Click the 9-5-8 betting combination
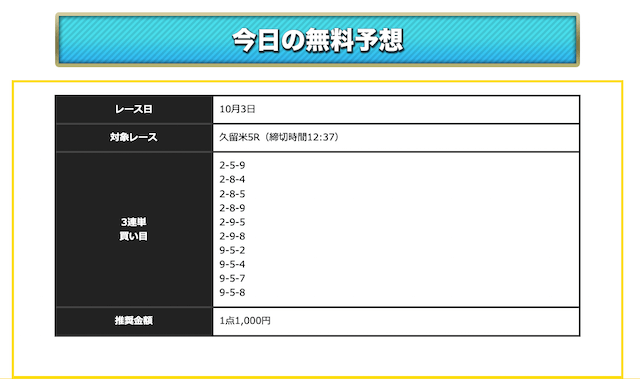This screenshot has width=640, height=379. 232,293
